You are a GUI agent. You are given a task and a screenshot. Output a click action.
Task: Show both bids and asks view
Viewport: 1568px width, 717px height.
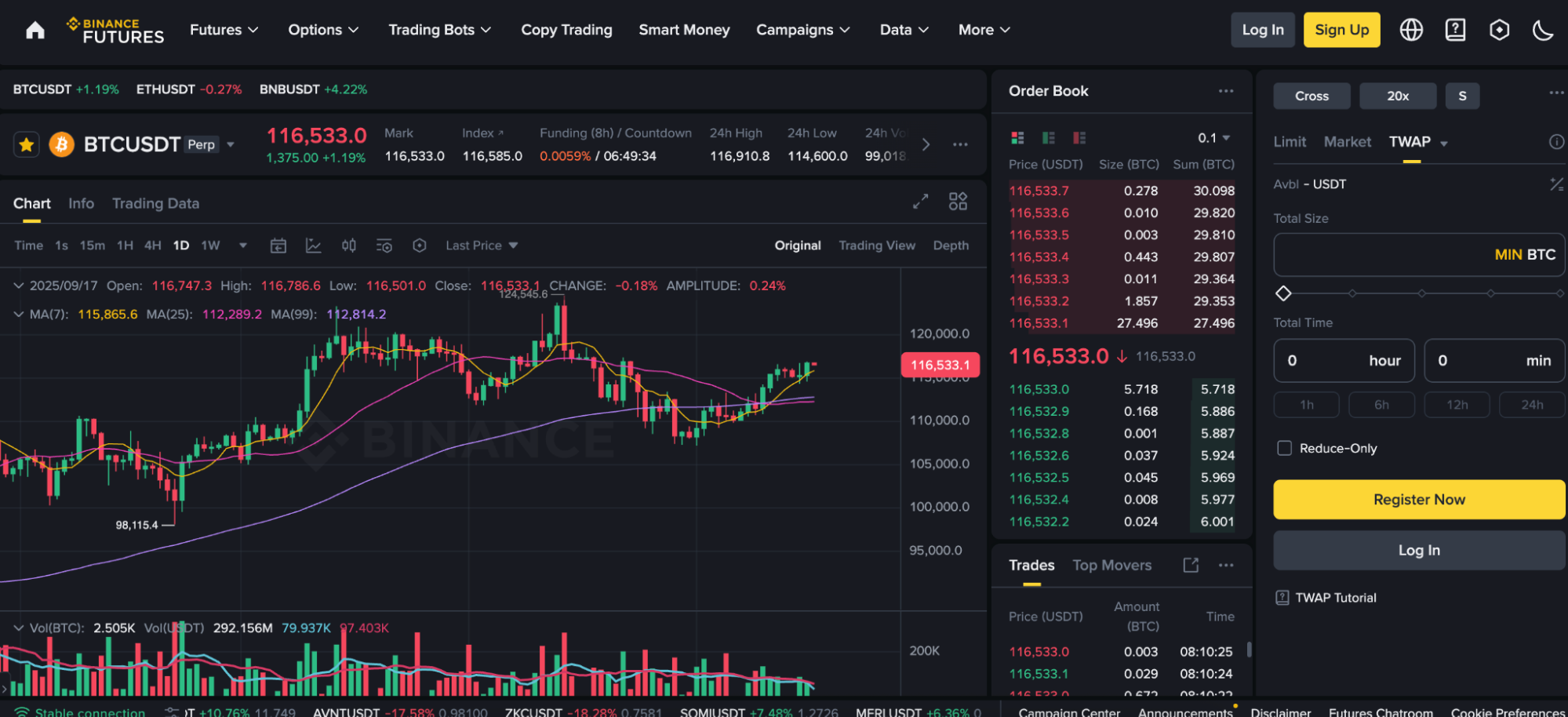1017,138
